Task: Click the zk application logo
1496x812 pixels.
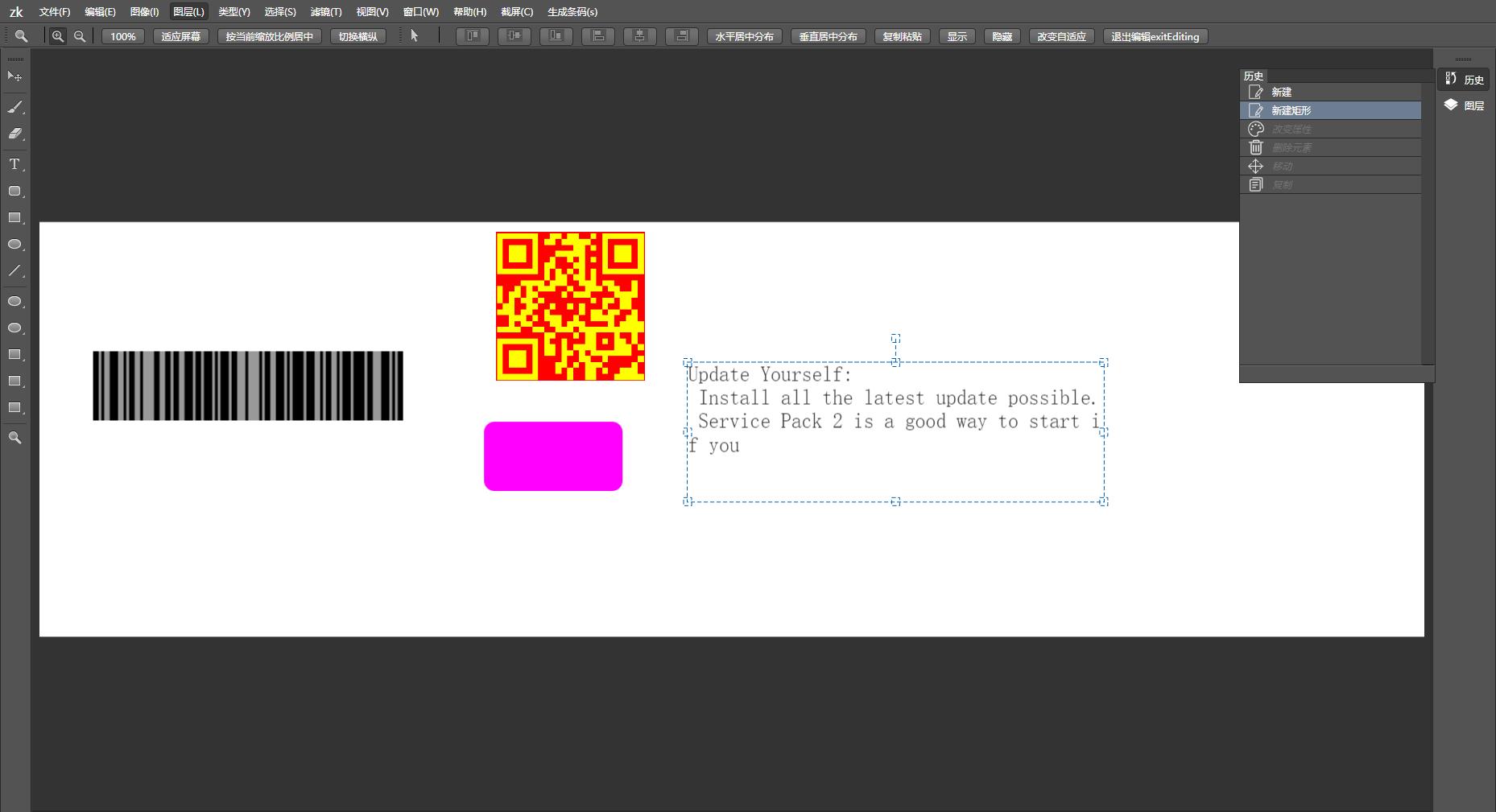Action: pyautogui.click(x=16, y=12)
